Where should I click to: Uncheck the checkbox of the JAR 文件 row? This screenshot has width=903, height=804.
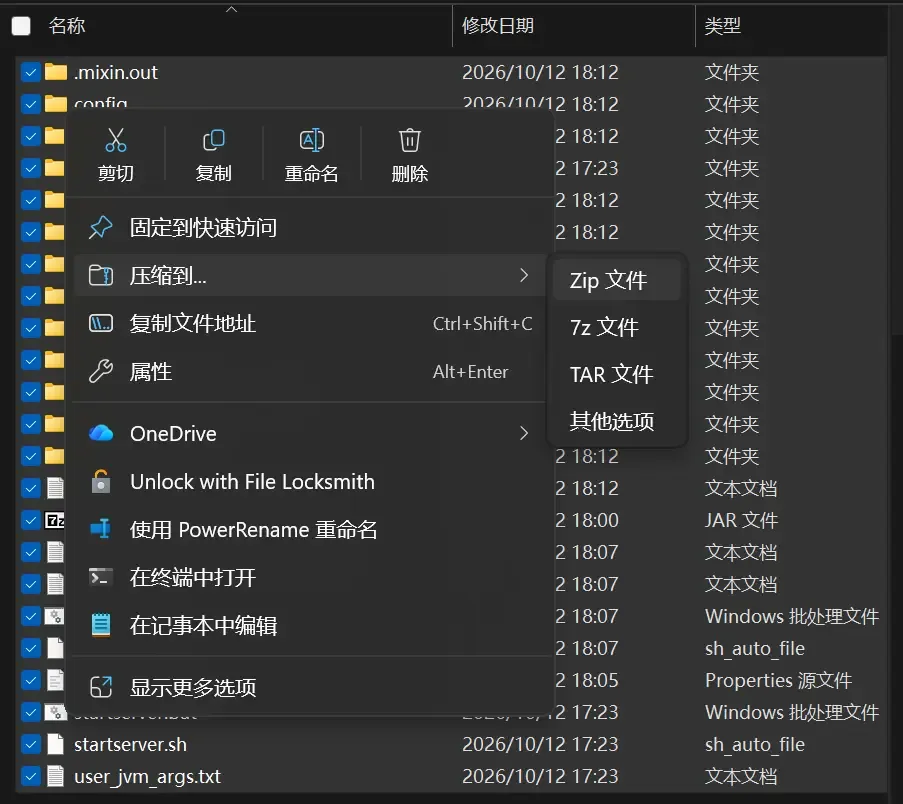click(30, 520)
